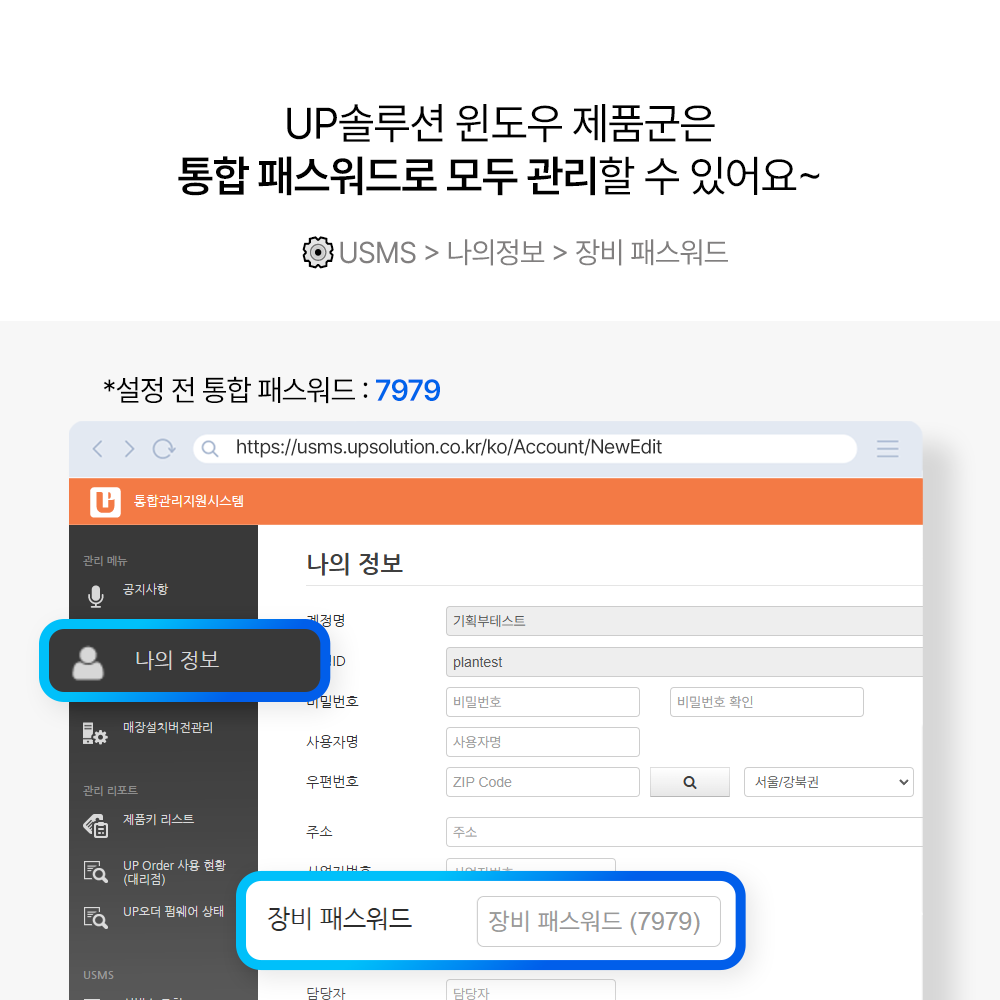Viewport: 1000px width, 1000px height.
Task: Open the 서울/강북권 region dropdown
Action: click(x=828, y=782)
